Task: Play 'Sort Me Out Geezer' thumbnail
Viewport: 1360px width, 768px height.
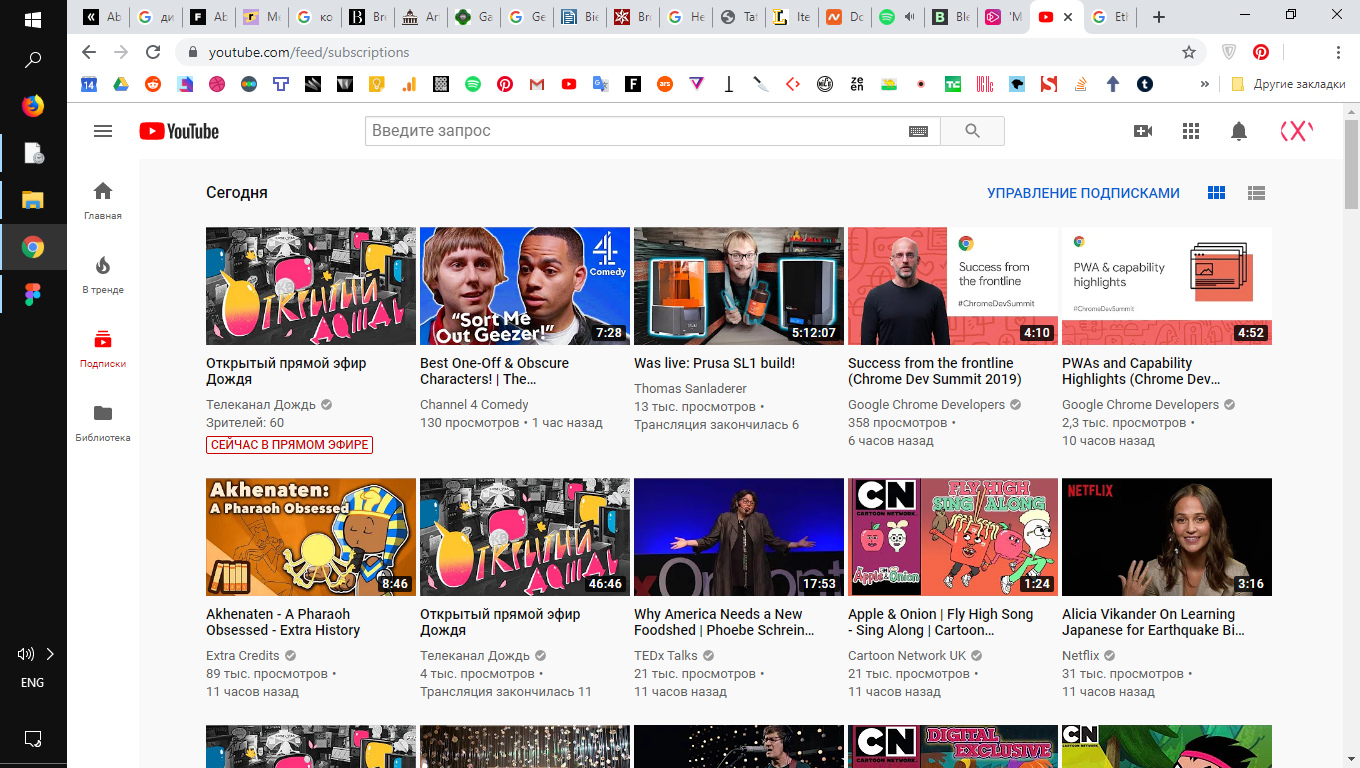Action: coord(525,286)
